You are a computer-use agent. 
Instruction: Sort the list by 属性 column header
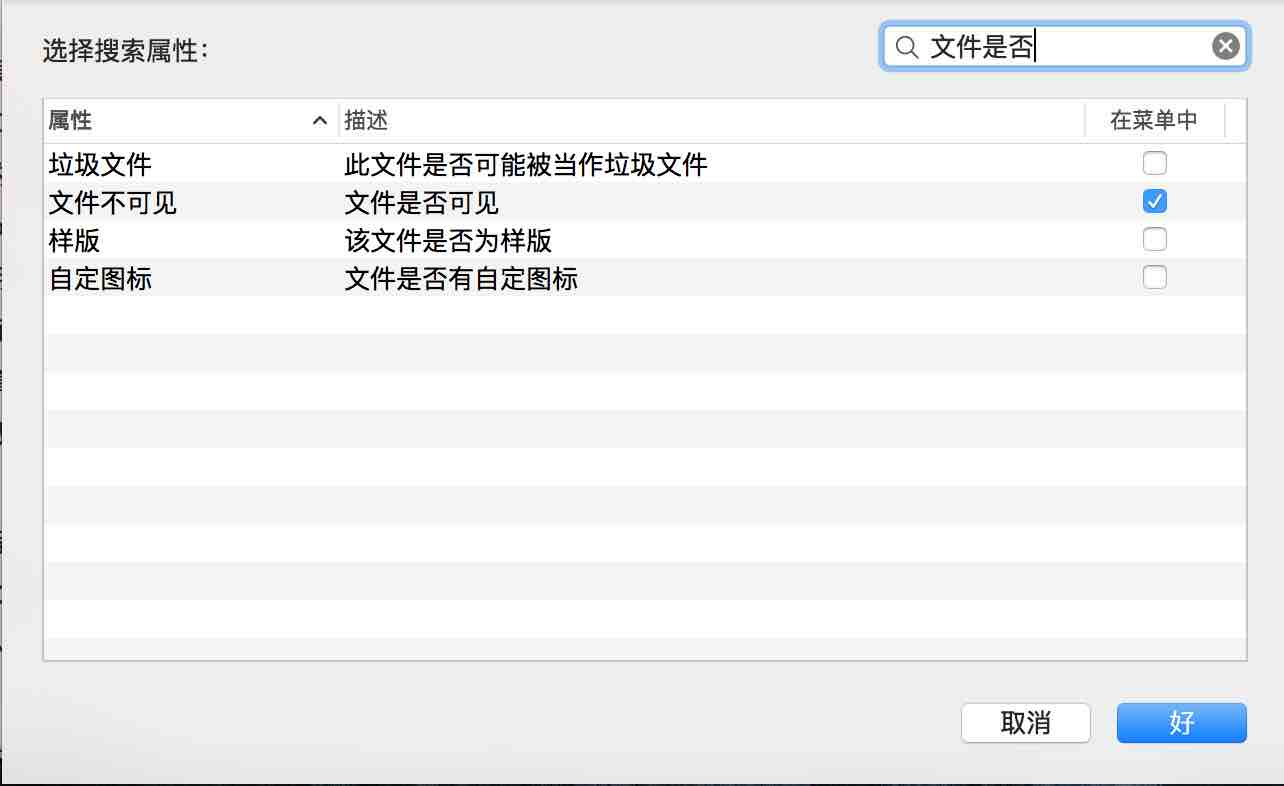70,121
